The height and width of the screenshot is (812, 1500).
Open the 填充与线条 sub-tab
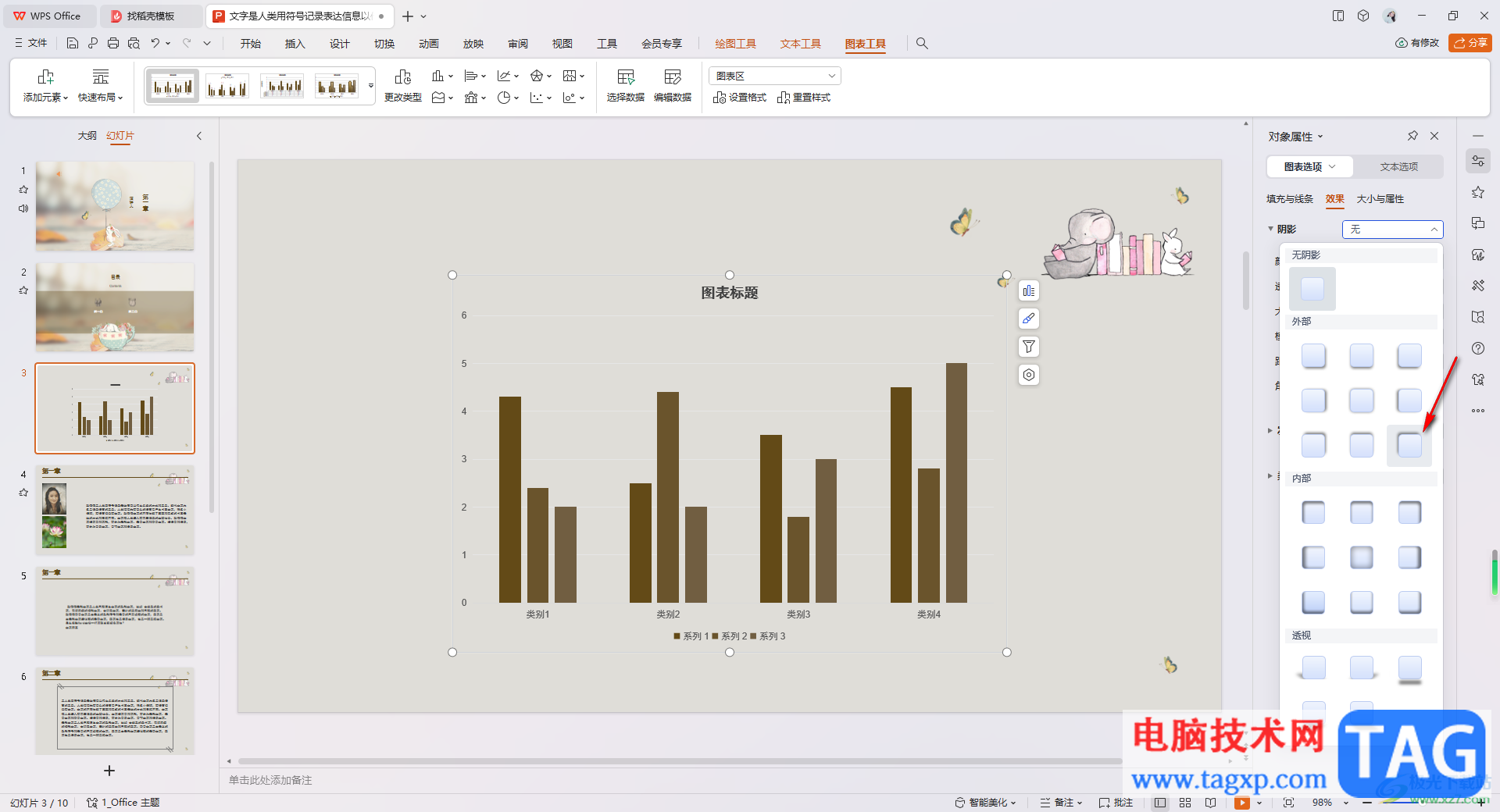1290,199
